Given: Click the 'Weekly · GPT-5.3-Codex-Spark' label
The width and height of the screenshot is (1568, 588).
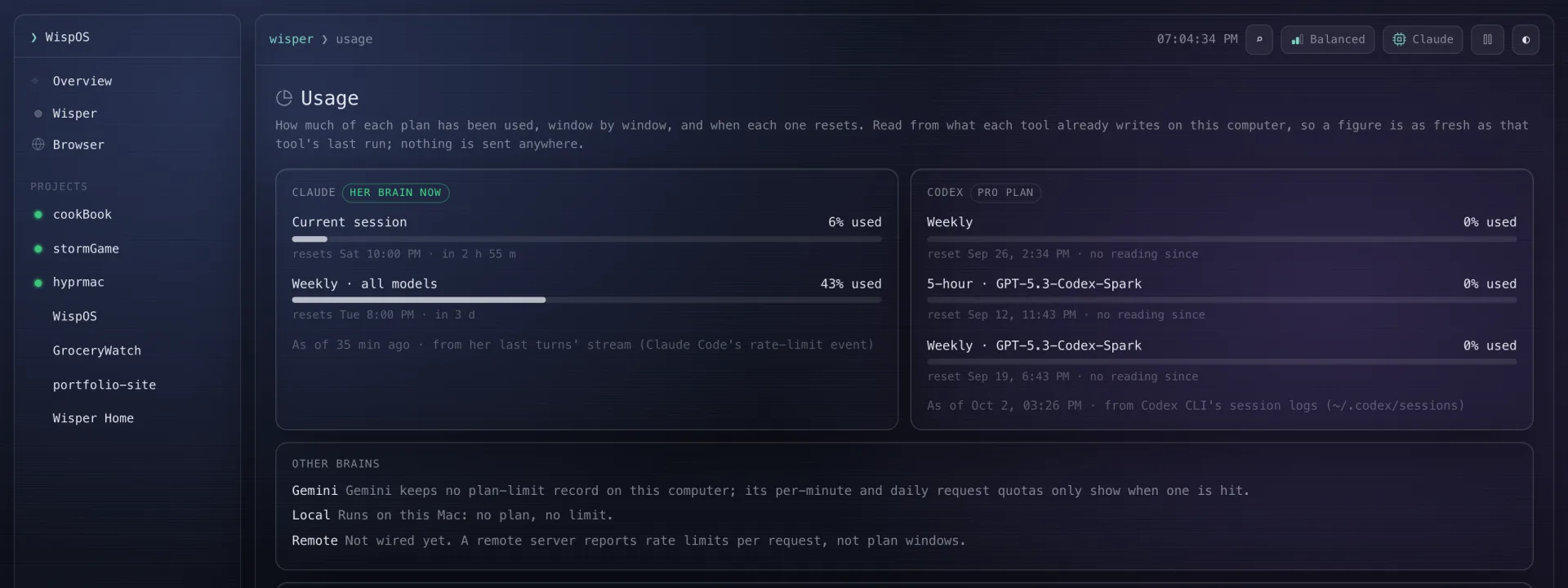Looking at the screenshot, I should [x=1034, y=345].
